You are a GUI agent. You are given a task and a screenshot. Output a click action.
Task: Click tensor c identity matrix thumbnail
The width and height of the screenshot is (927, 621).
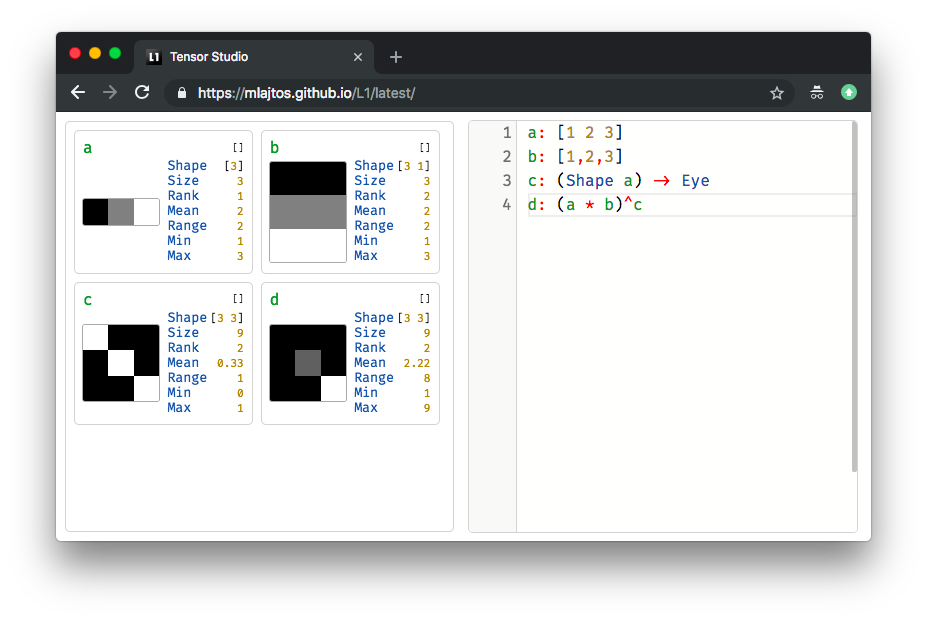(121, 363)
